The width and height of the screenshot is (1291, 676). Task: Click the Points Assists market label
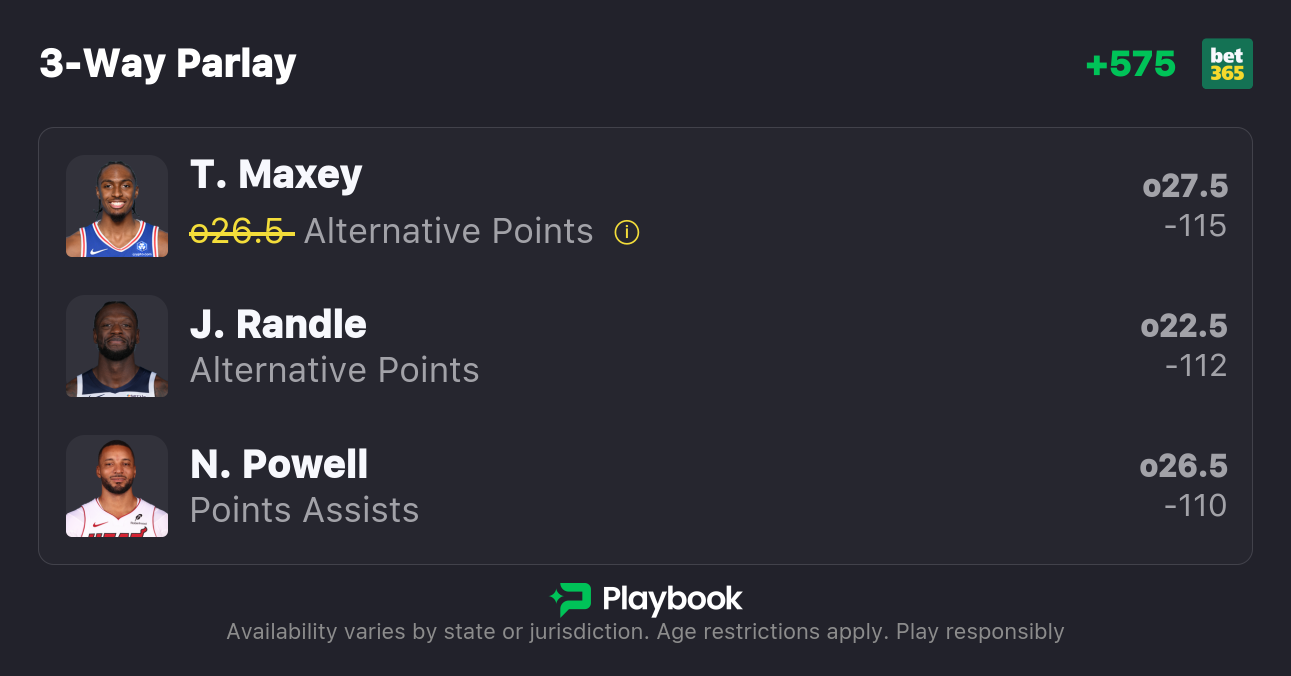[x=304, y=510]
